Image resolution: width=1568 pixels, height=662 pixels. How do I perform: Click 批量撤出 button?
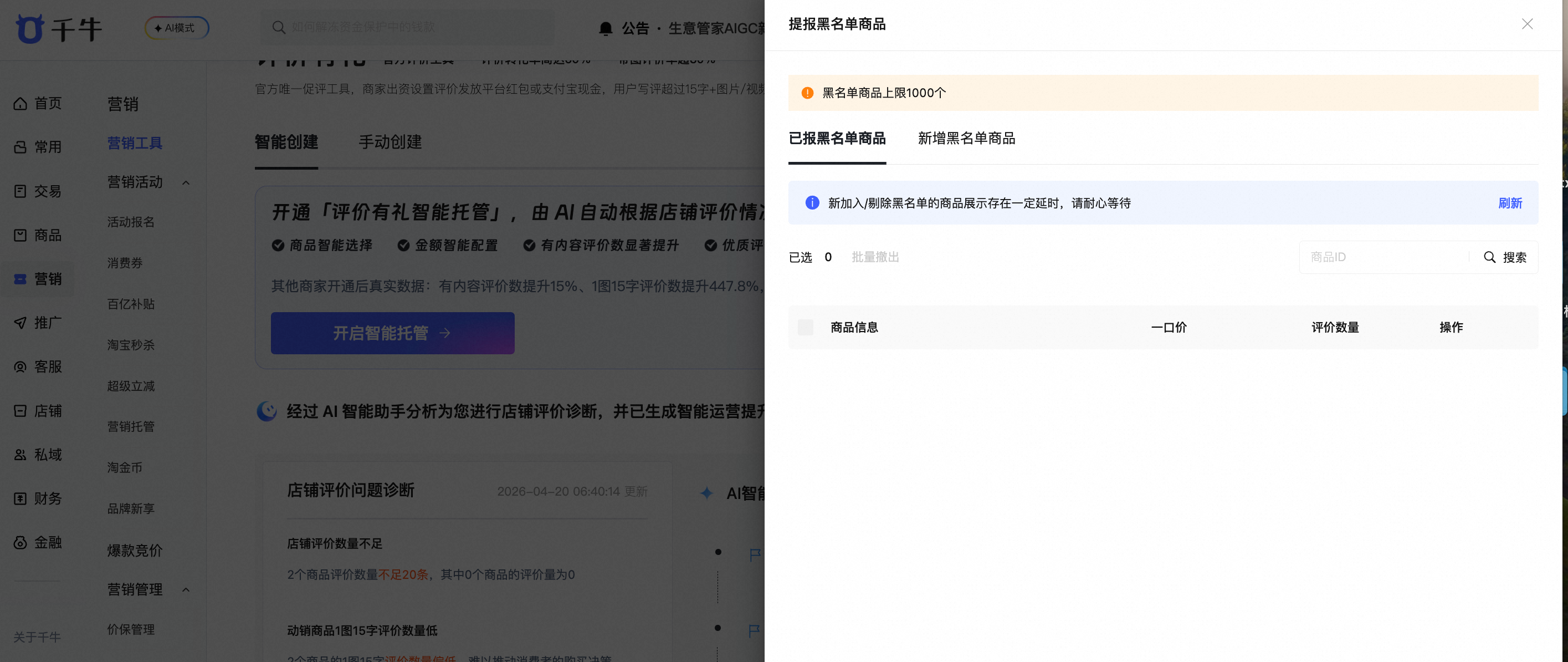click(875, 257)
